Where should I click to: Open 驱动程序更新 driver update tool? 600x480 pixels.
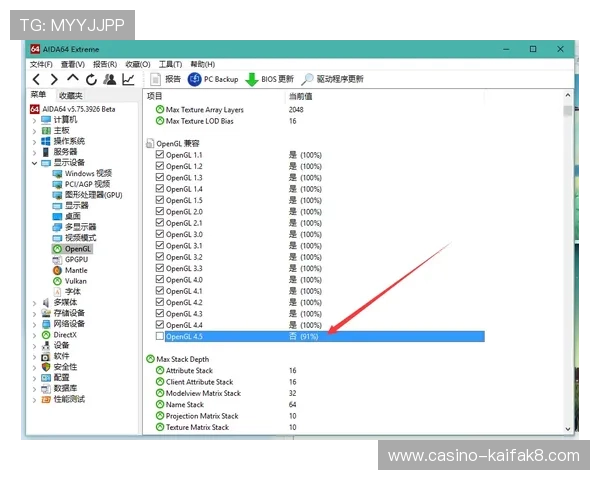332,79
